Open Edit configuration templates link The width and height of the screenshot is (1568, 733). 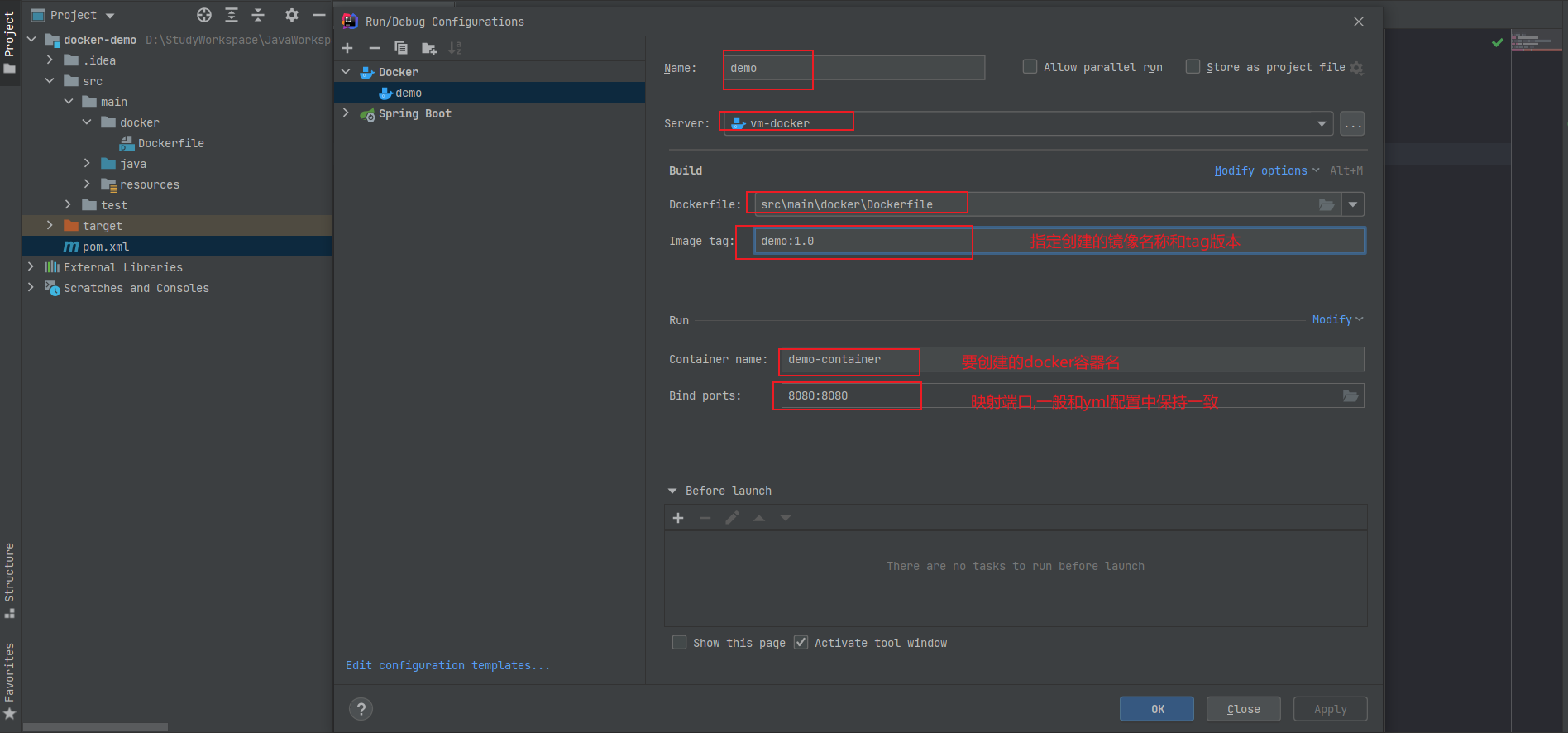[x=447, y=665]
